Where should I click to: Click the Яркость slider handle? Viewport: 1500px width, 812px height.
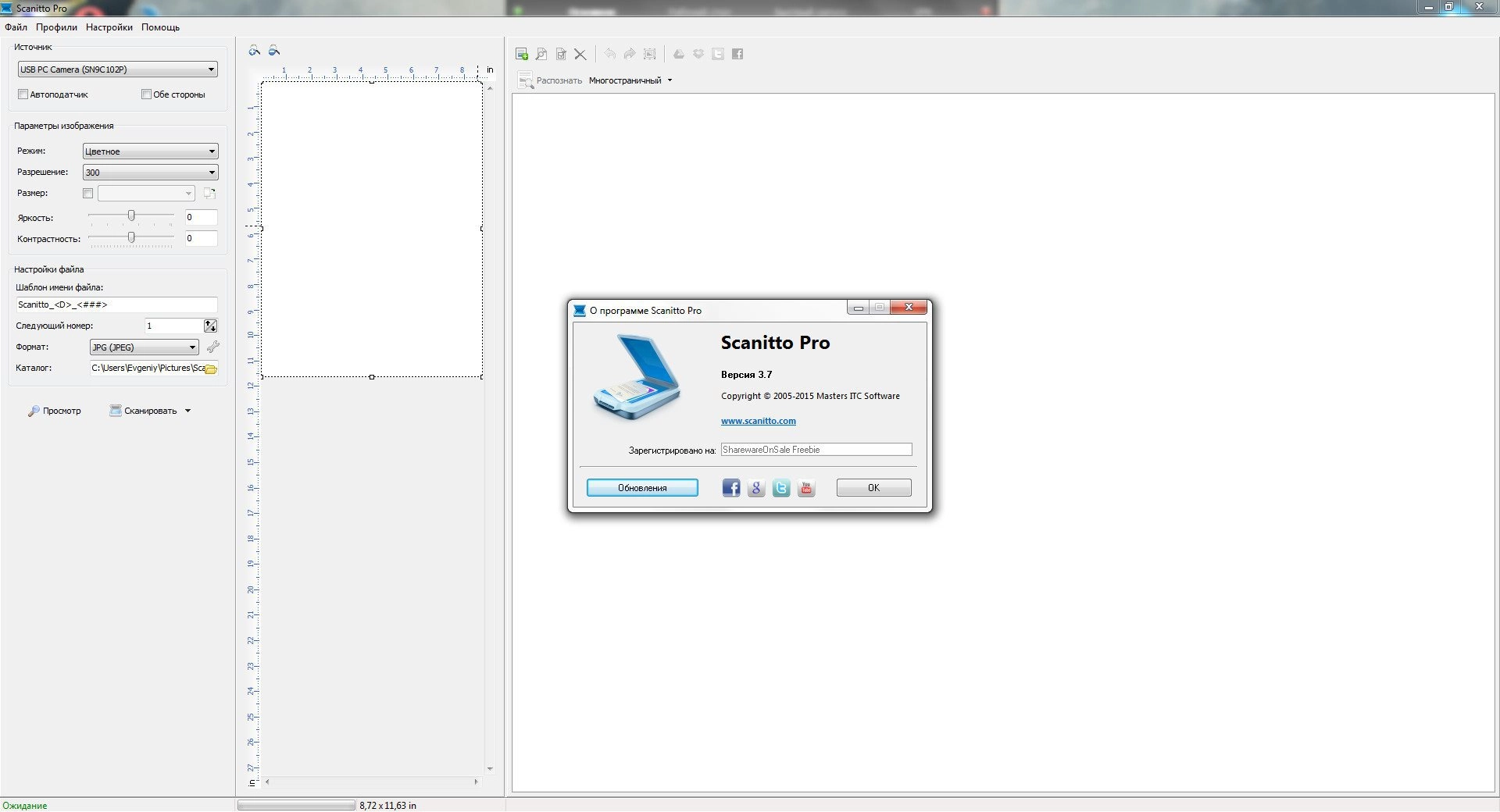[x=131, y=215]
